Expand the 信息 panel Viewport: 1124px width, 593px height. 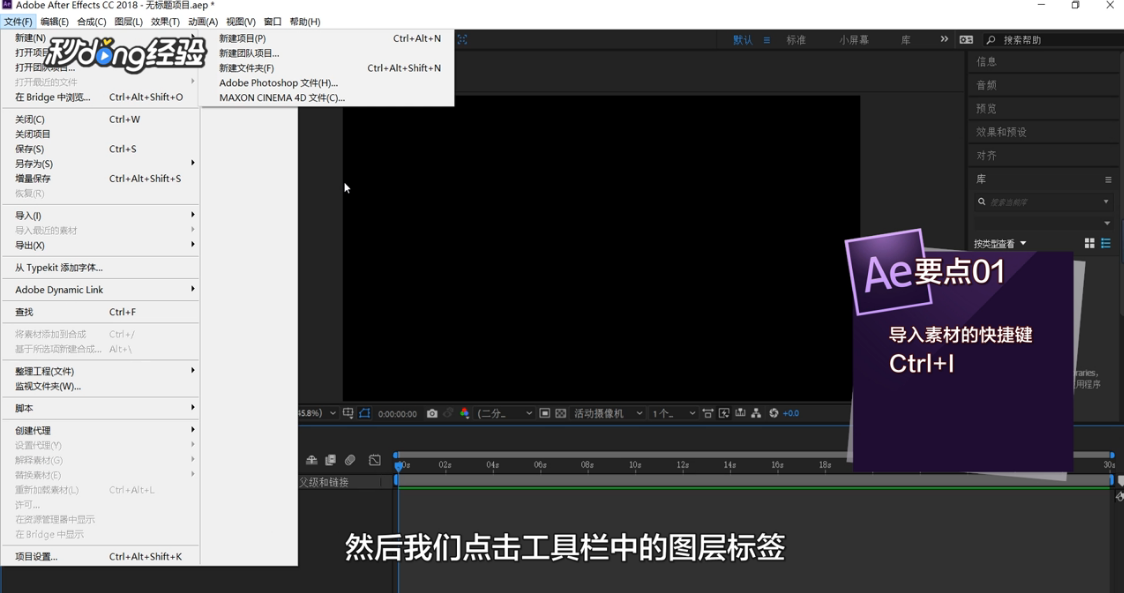pos(986,62)
